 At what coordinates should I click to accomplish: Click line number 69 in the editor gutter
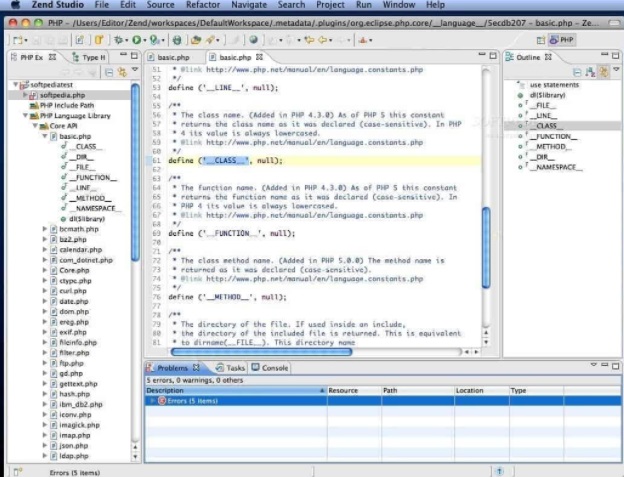point(156,234)
